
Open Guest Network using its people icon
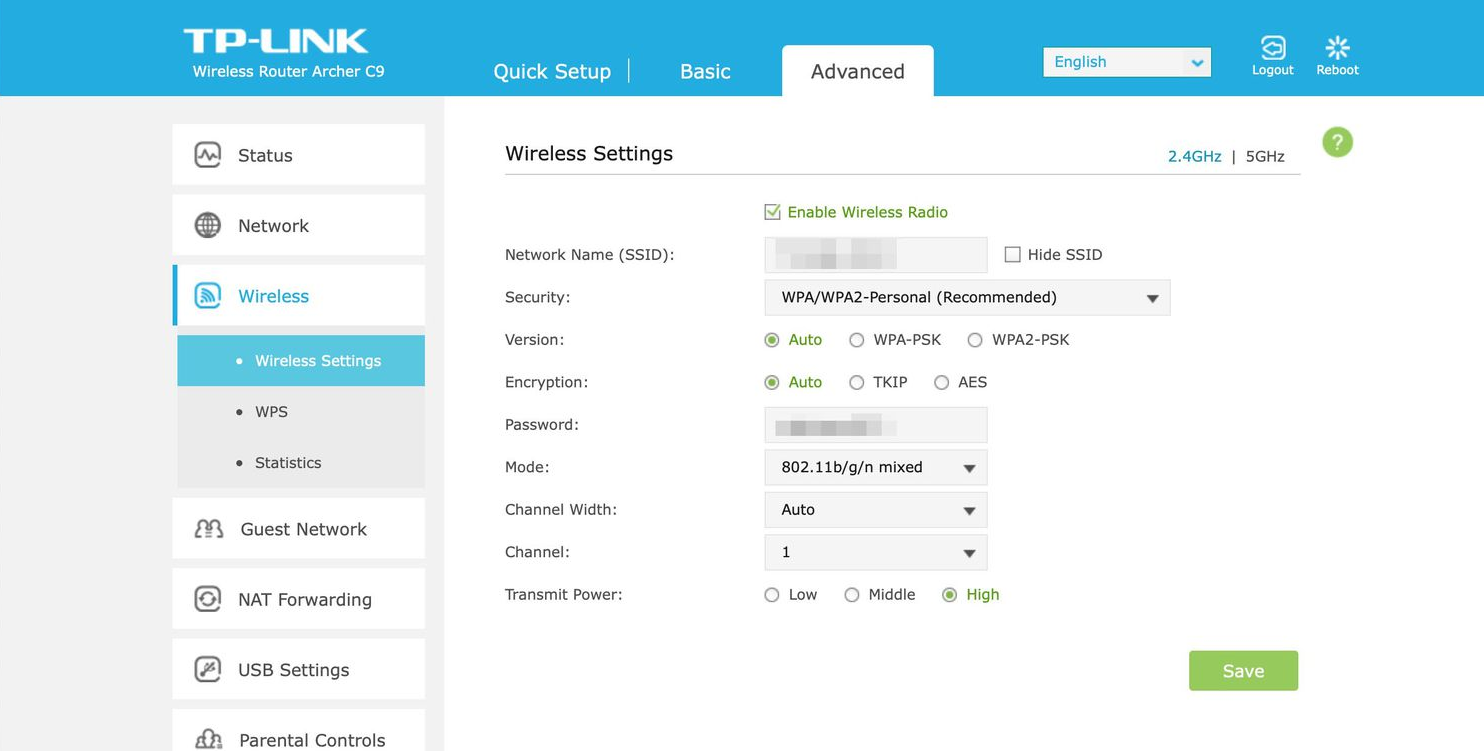coord(207,528)
